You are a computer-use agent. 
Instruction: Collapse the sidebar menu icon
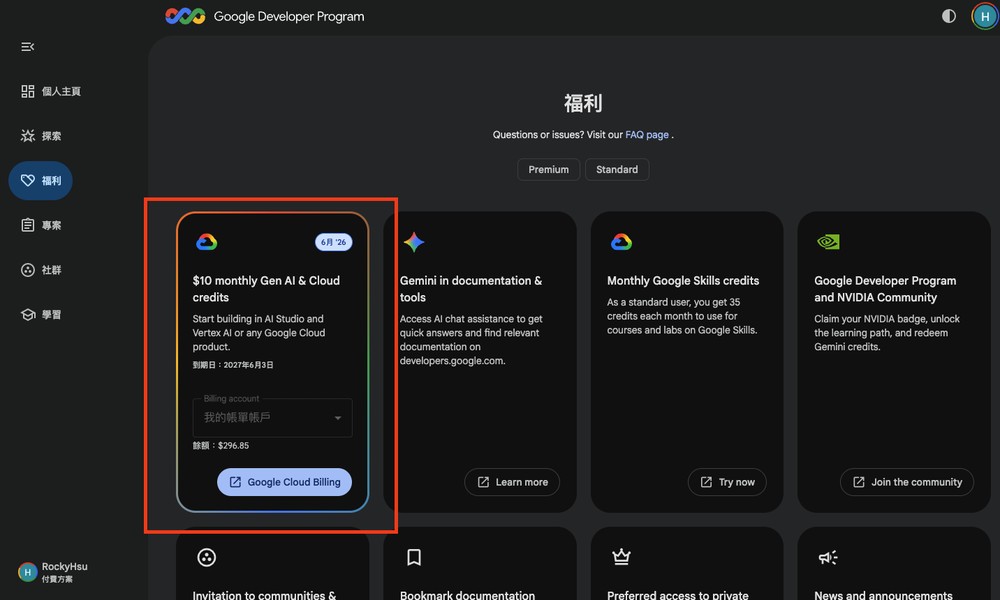click(27, 47)
